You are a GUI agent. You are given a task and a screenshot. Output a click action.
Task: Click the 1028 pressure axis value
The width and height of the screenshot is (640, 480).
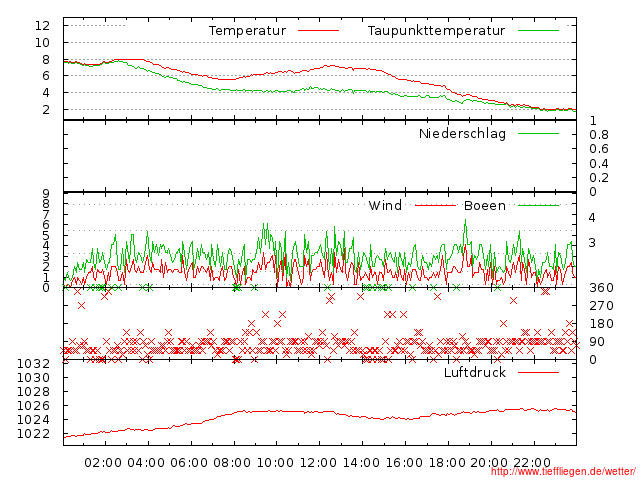(x=33, y=392)
